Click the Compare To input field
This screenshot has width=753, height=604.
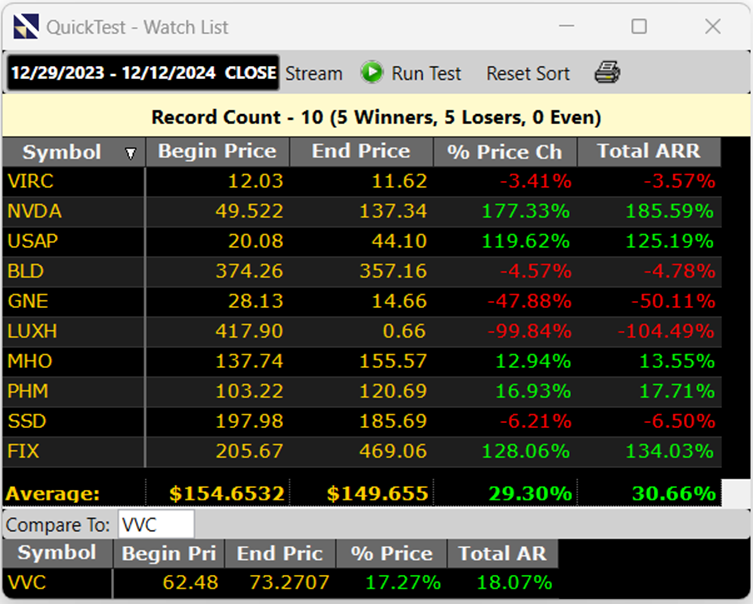155,524
